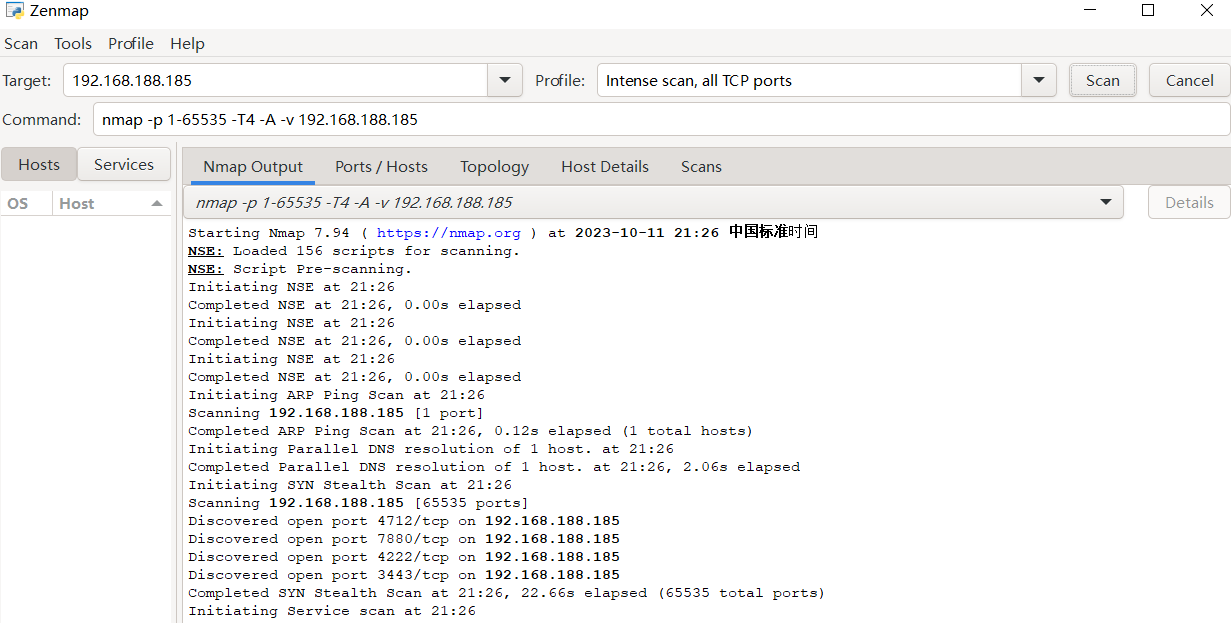Screen dimensions: 1231x623
Task: Switch to the Topology tab
Action: click(x=494, y=166)
